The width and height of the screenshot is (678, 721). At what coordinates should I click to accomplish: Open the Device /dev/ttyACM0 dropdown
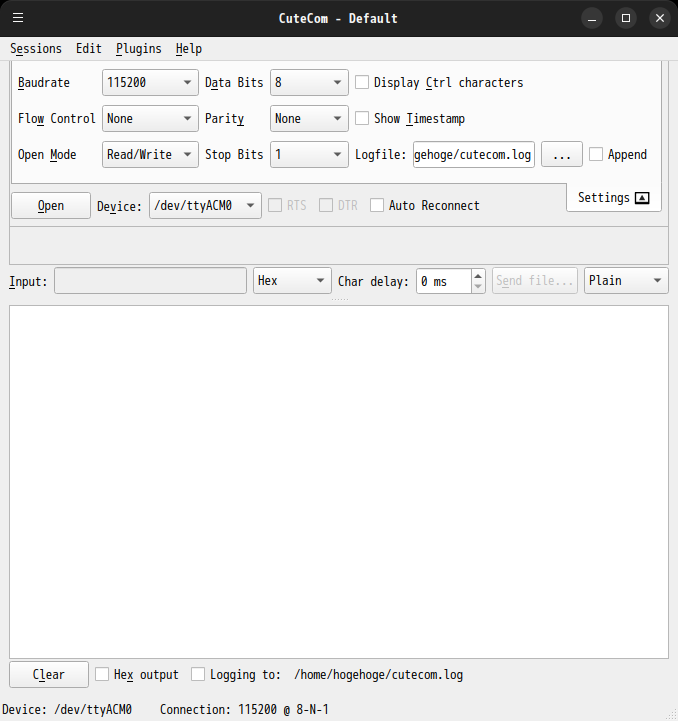tap(205, 205)
